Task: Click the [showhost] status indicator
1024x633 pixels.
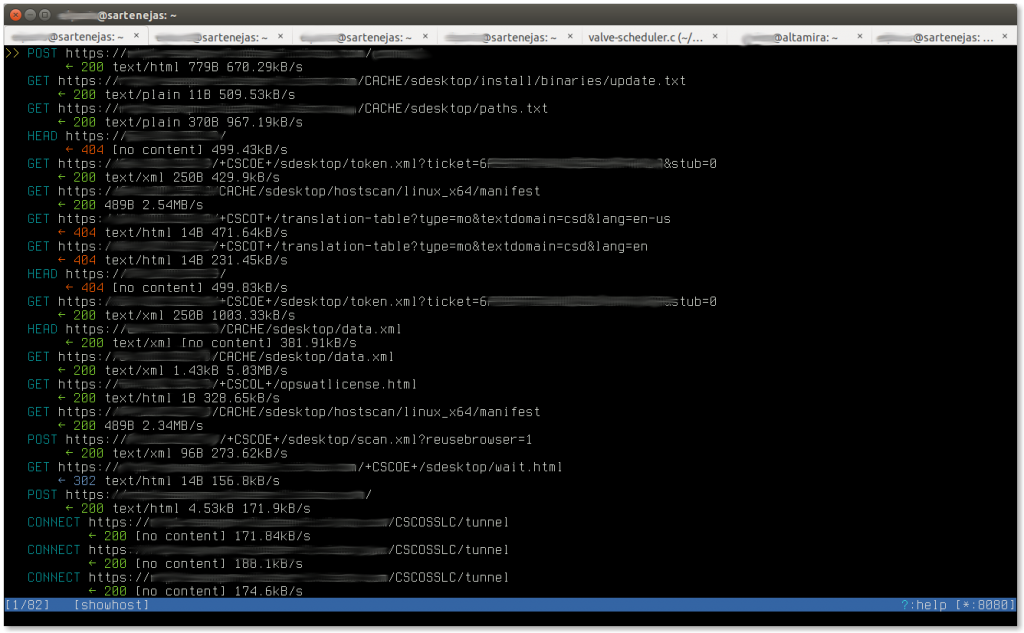Action: (x=111, y=605)
